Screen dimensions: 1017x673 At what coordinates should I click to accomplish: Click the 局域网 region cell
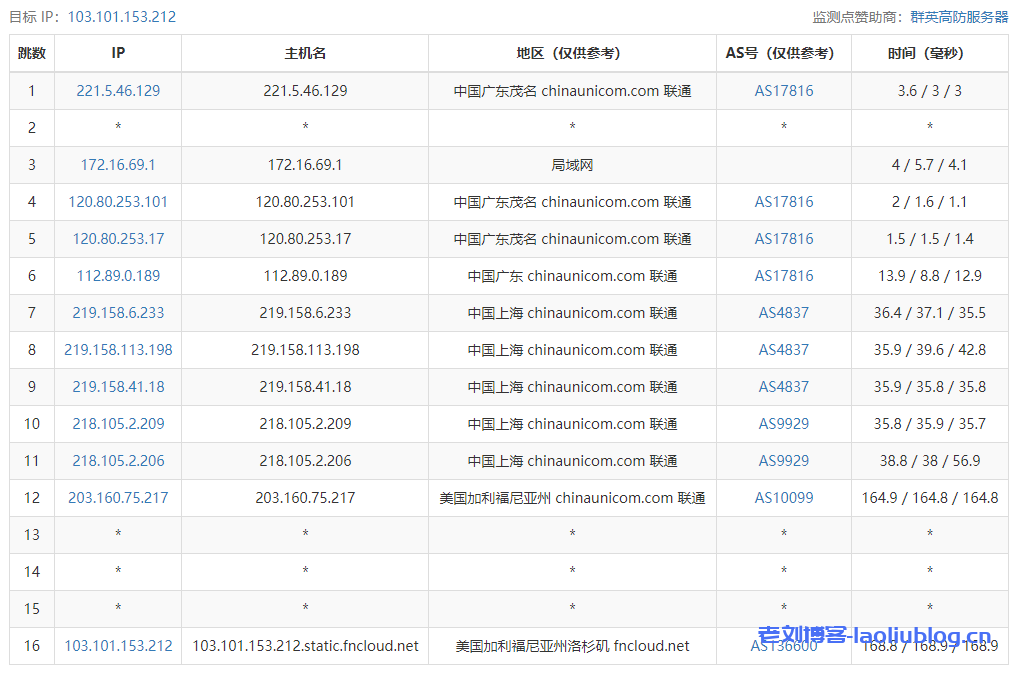pos(572,165)
